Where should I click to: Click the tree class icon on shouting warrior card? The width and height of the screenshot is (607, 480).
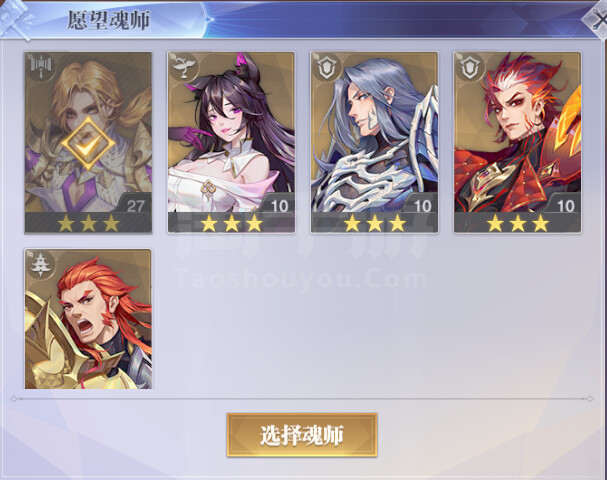(x=41, y=263)
